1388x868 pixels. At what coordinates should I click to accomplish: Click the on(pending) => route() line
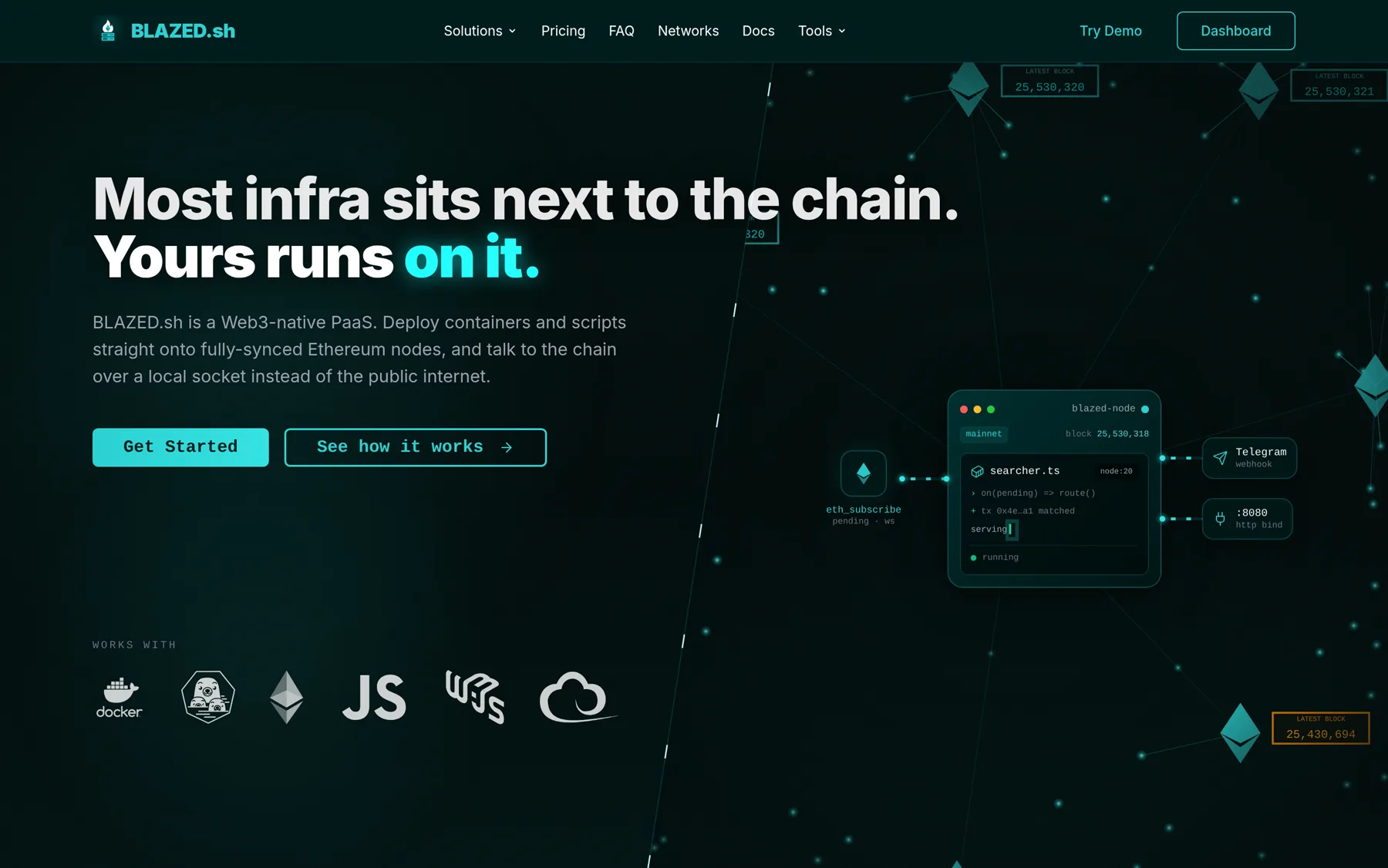(x=1033, y=493)
